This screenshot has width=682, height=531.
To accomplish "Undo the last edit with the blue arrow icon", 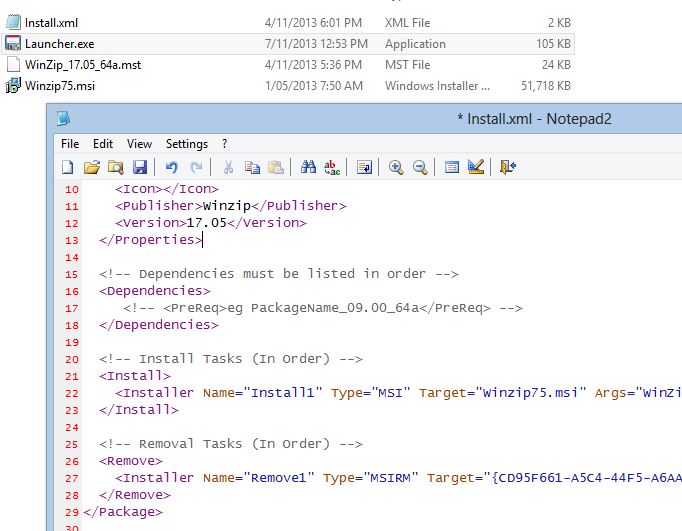I will [172, 167].
